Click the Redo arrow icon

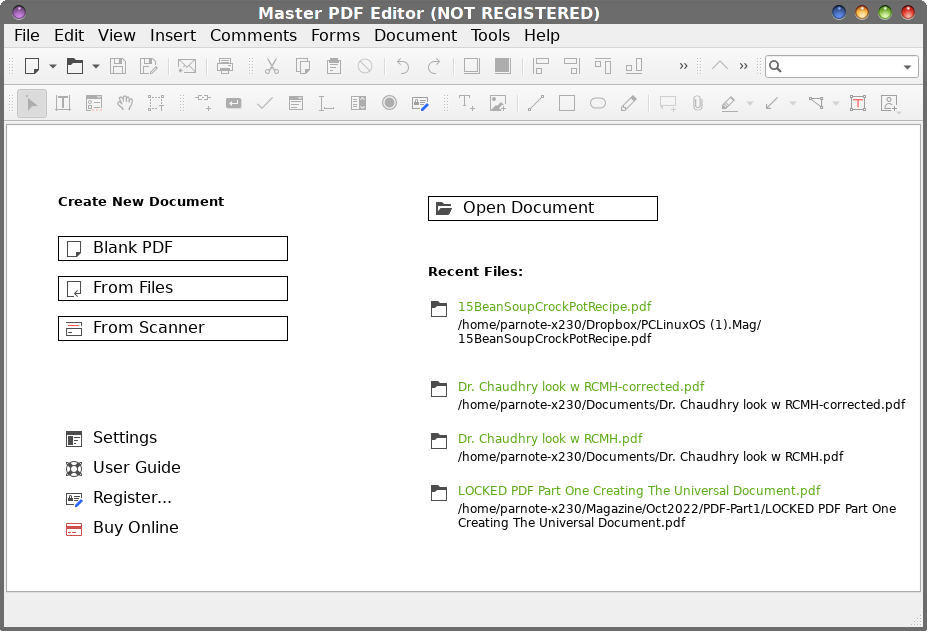(x=434, y=66)
